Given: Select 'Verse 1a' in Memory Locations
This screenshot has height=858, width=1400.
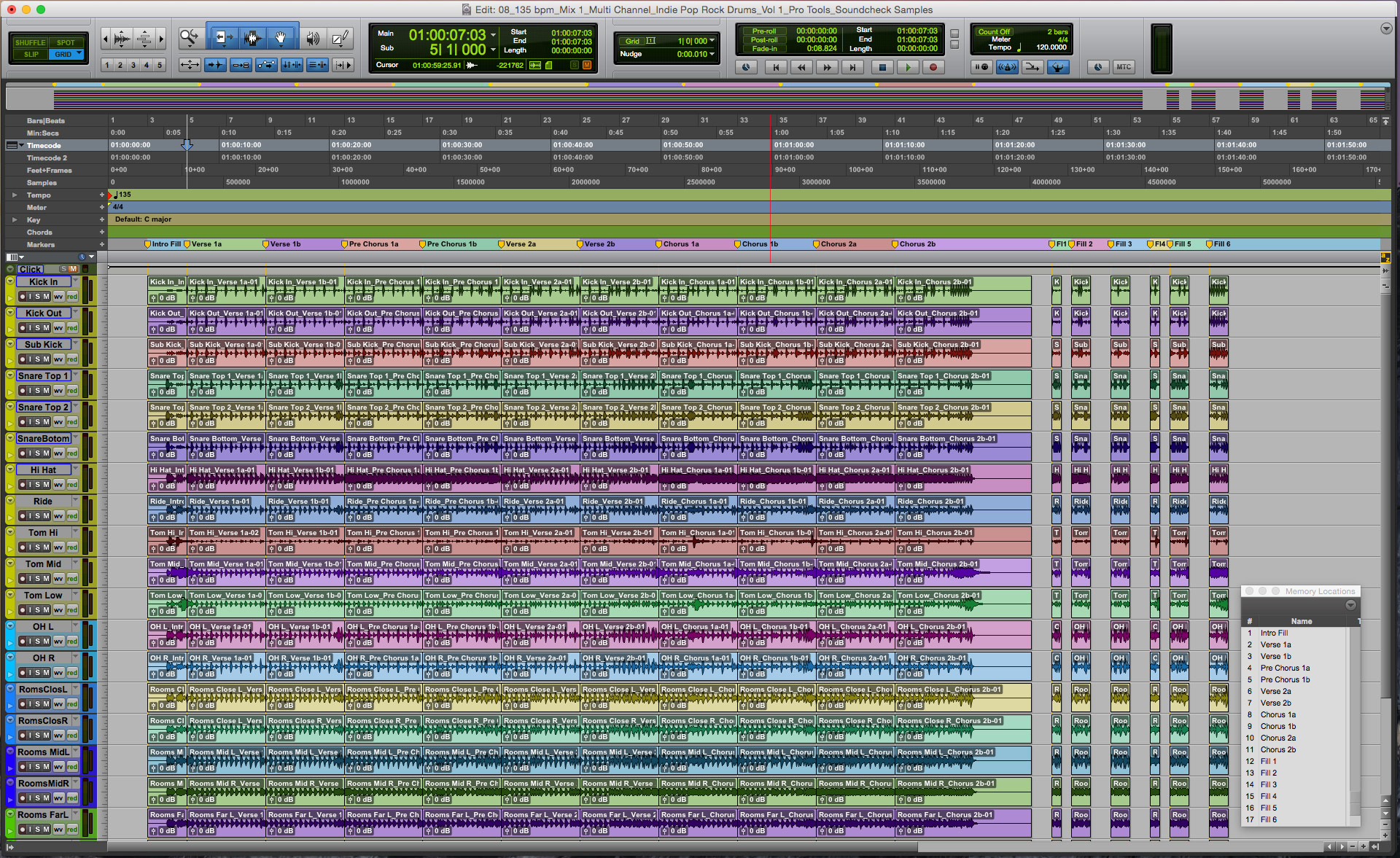Looking at the screenshot, I should [1275, 644].
